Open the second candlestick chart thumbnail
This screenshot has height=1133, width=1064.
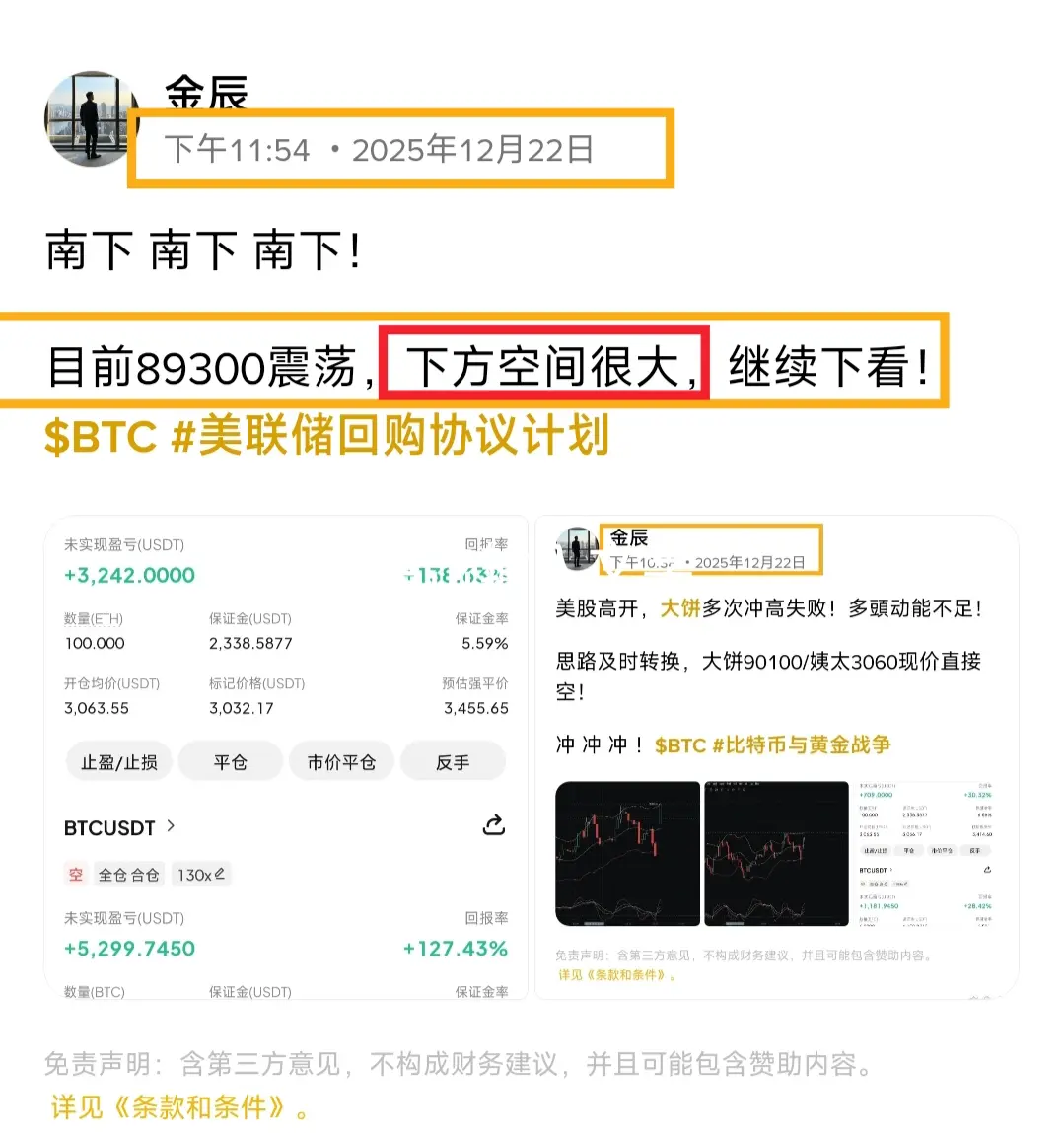click(x=776, y=853)
